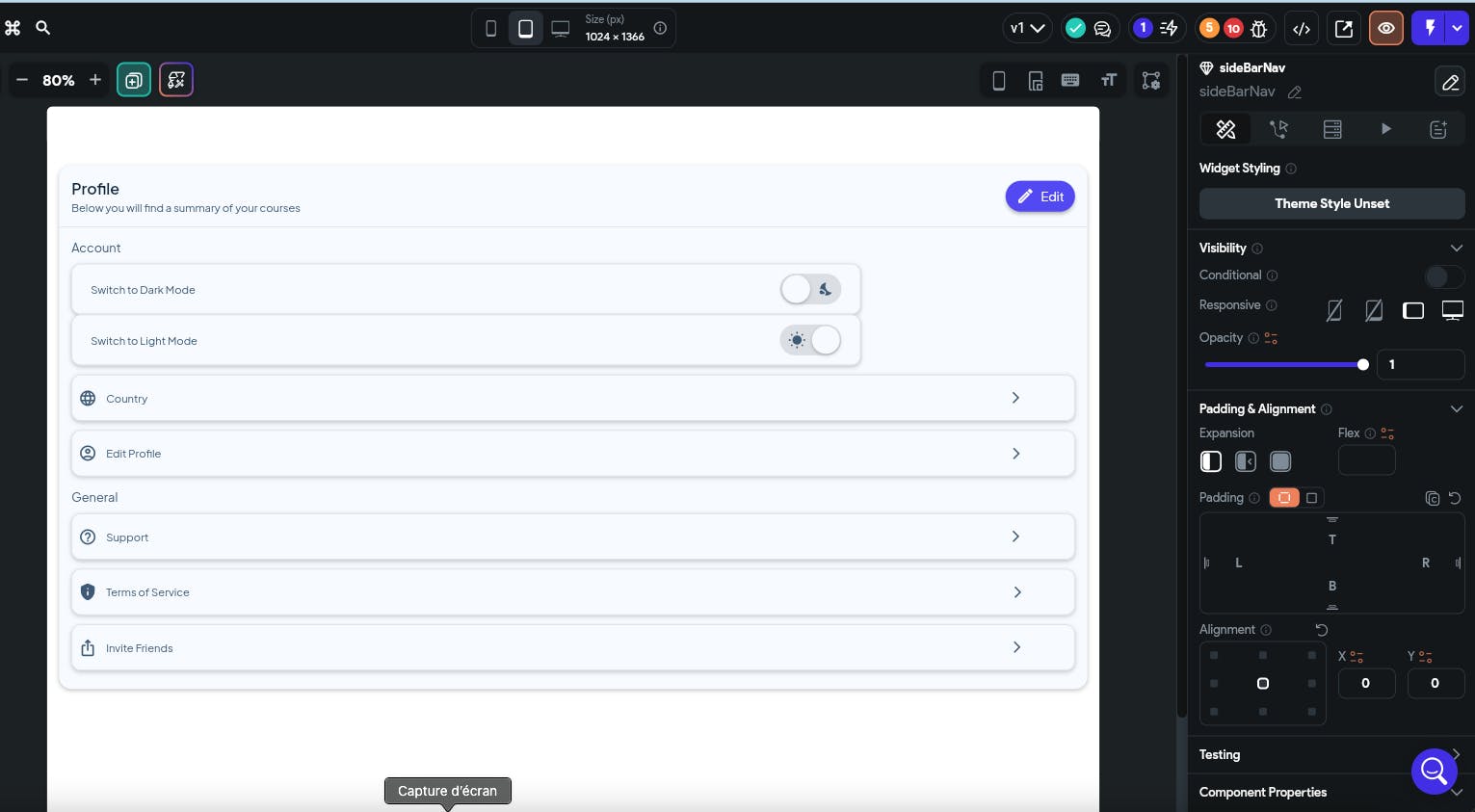Screen dimensions: 1475x812
Task: Open project issues bug icon
Action: pyautogui.click(x=1258, y=29)
